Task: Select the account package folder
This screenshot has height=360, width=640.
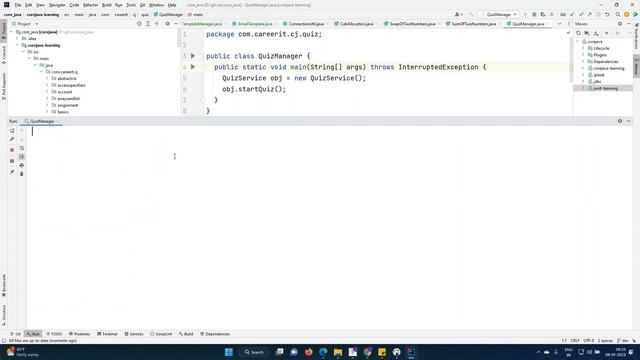Action: (64, 92)
